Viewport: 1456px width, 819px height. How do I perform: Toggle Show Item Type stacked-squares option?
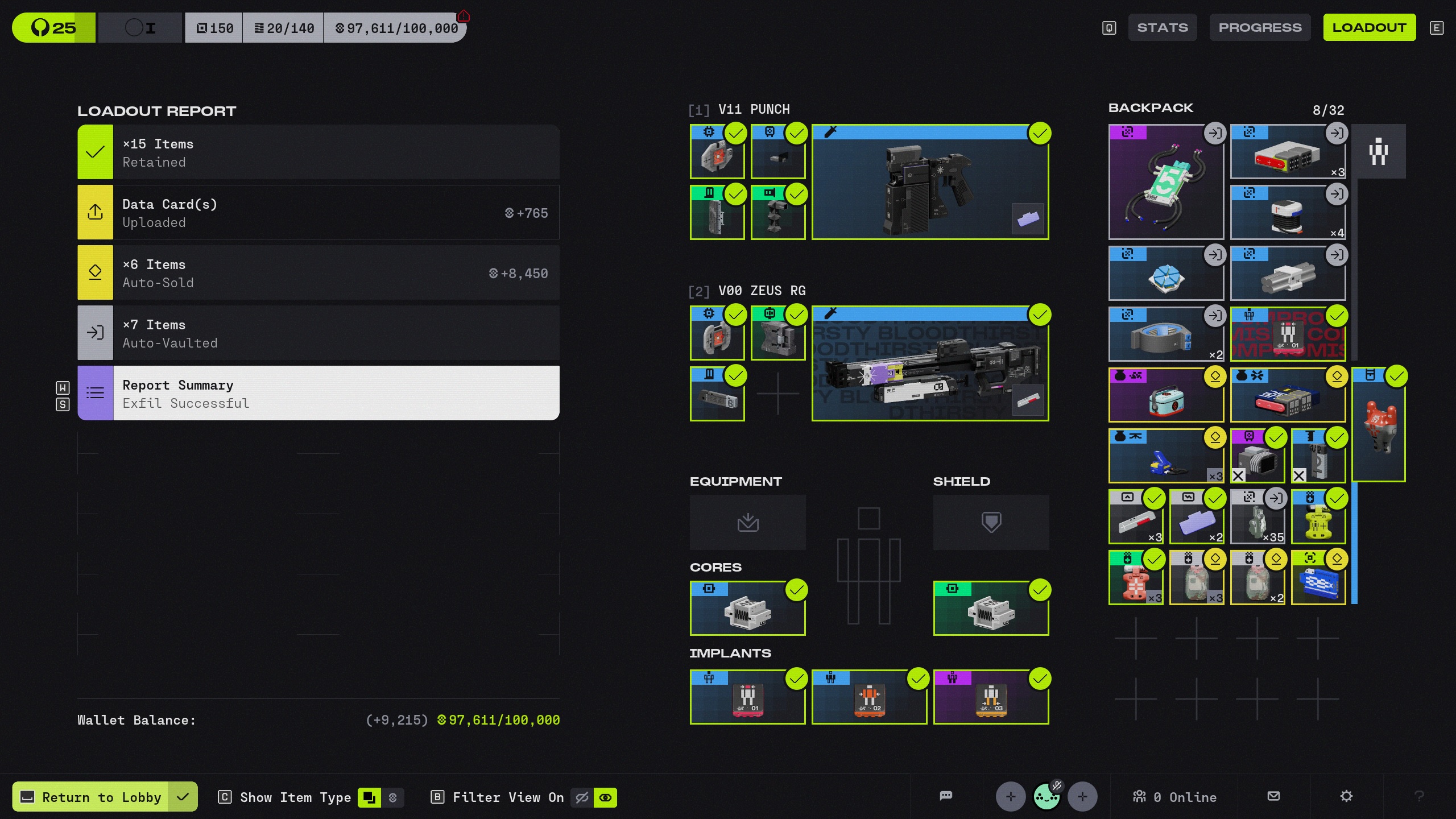pyautogui.click(x=369, y=797)
